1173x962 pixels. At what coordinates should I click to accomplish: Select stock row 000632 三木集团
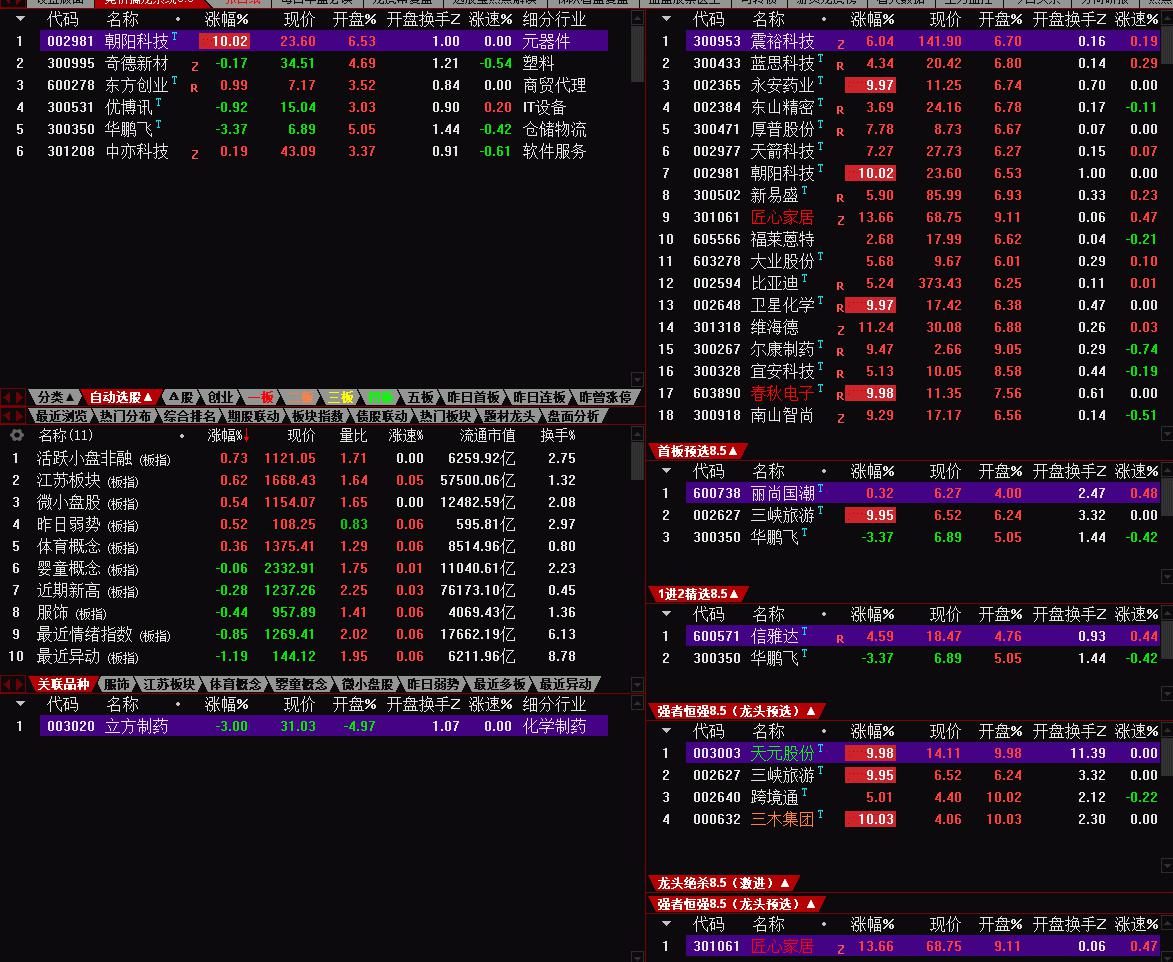click(922, 819)
